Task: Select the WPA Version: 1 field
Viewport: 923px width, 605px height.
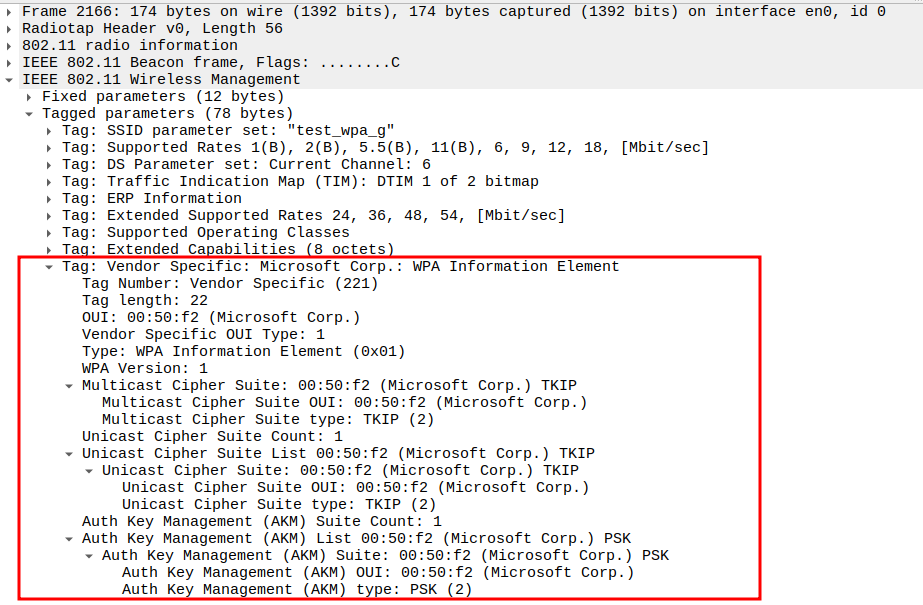Action: [145, 368]
